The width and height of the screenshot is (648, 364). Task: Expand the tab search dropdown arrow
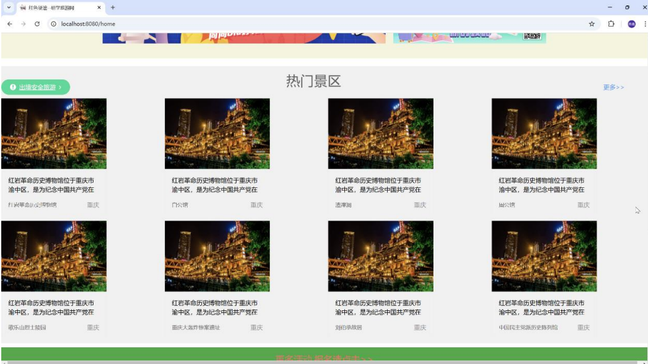[x=8, y=7]
